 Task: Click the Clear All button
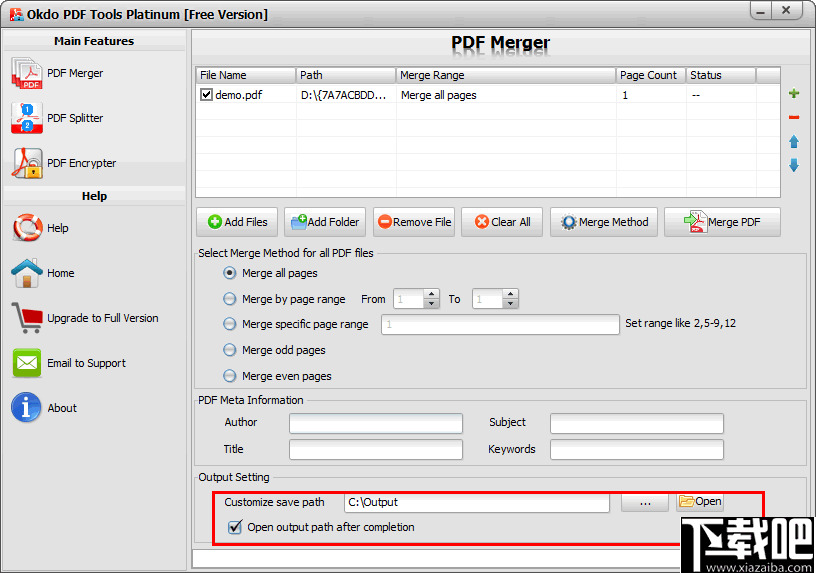pyautogui.click(x=502, y=222)
